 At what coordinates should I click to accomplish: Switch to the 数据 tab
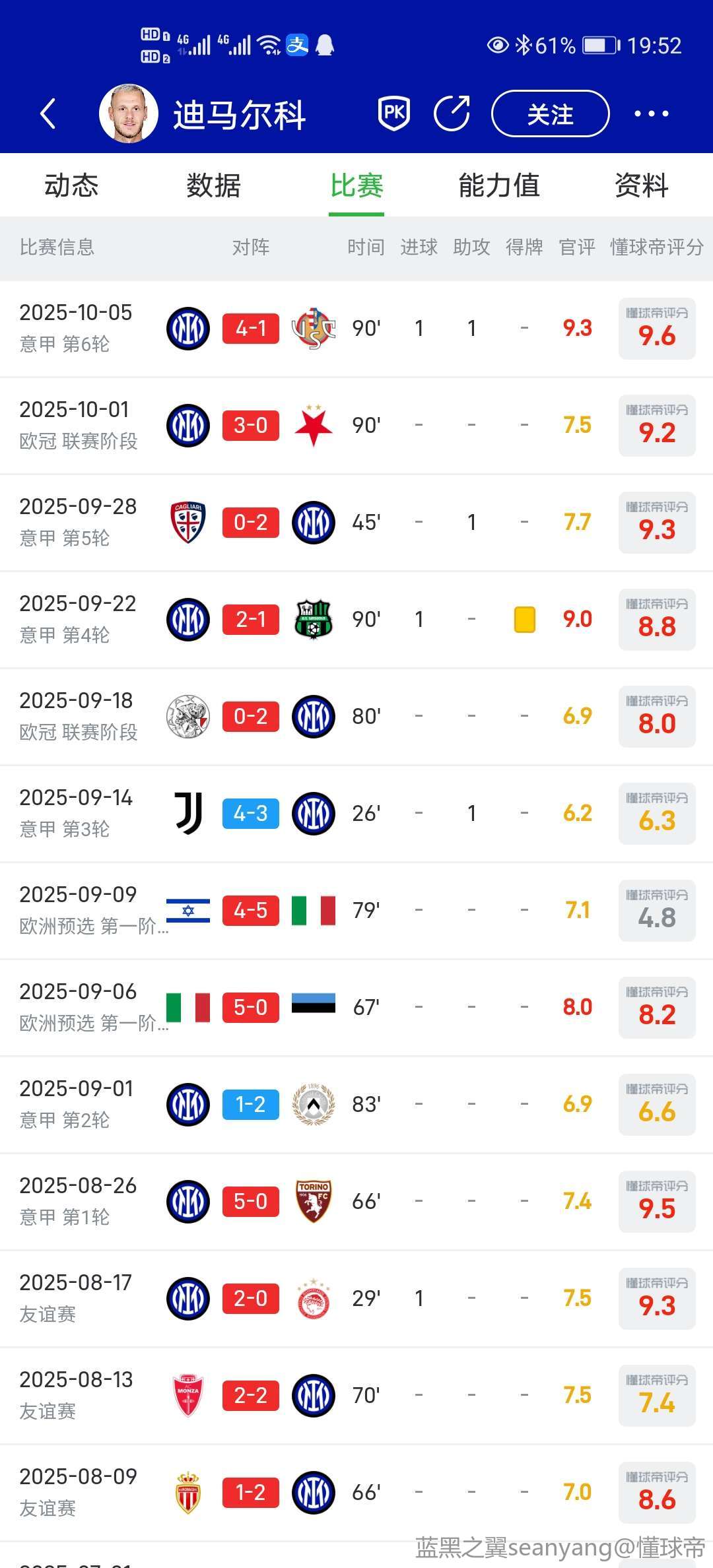(213, 185)
